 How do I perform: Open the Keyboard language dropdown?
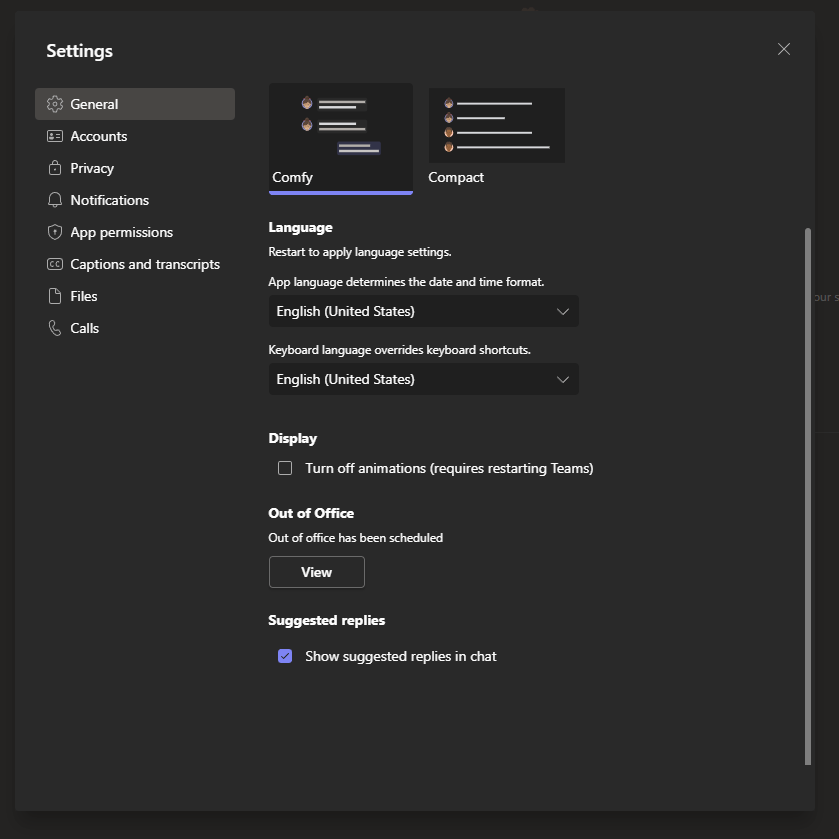pos(423,379)
